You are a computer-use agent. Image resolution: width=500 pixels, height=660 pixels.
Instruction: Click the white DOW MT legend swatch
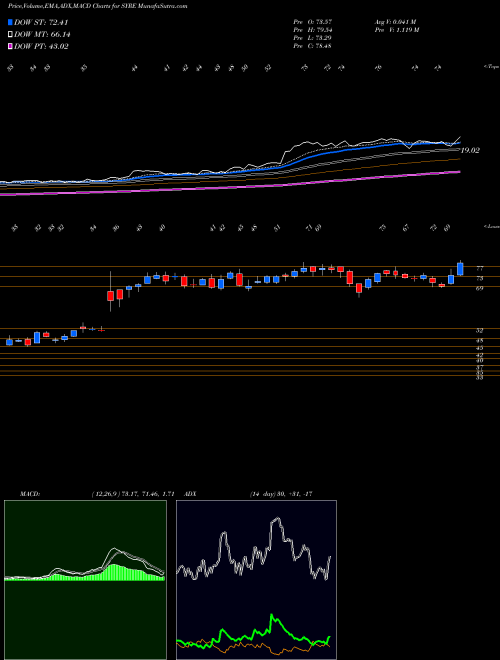click(x=11, y=35)
